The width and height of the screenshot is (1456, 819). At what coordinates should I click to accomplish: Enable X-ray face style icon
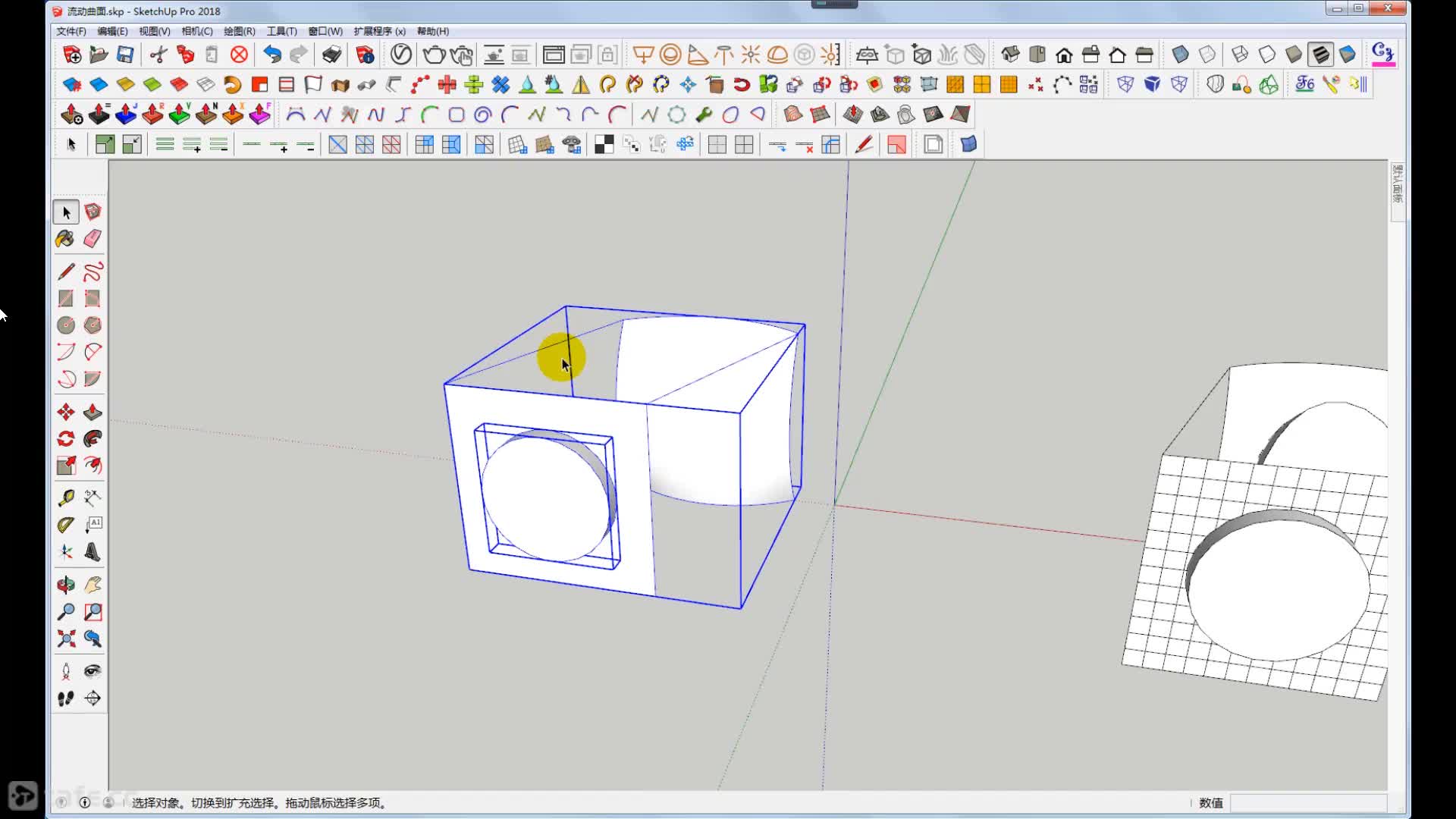pyautogui.click(x=1180, y=55)
